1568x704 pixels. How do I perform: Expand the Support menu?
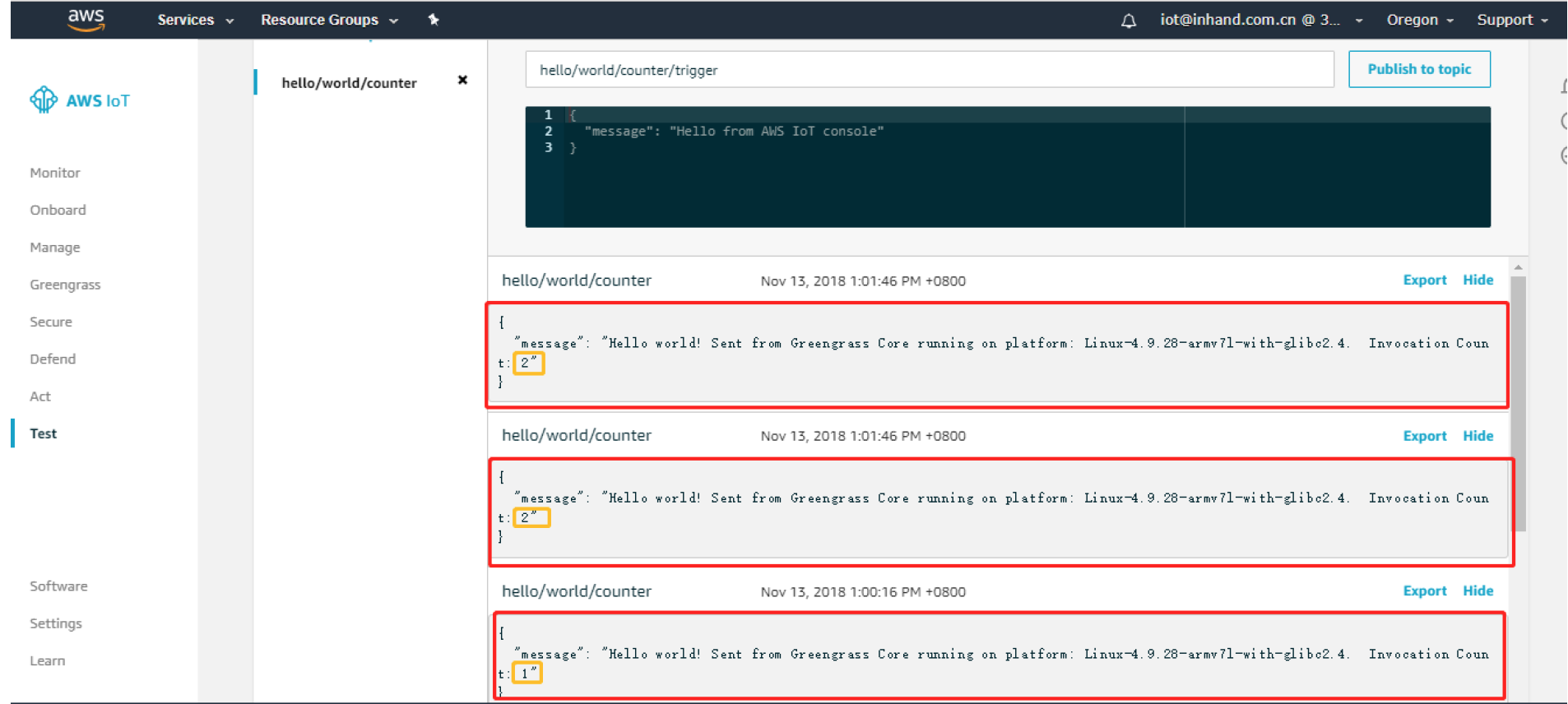(x=1512, y=20)
